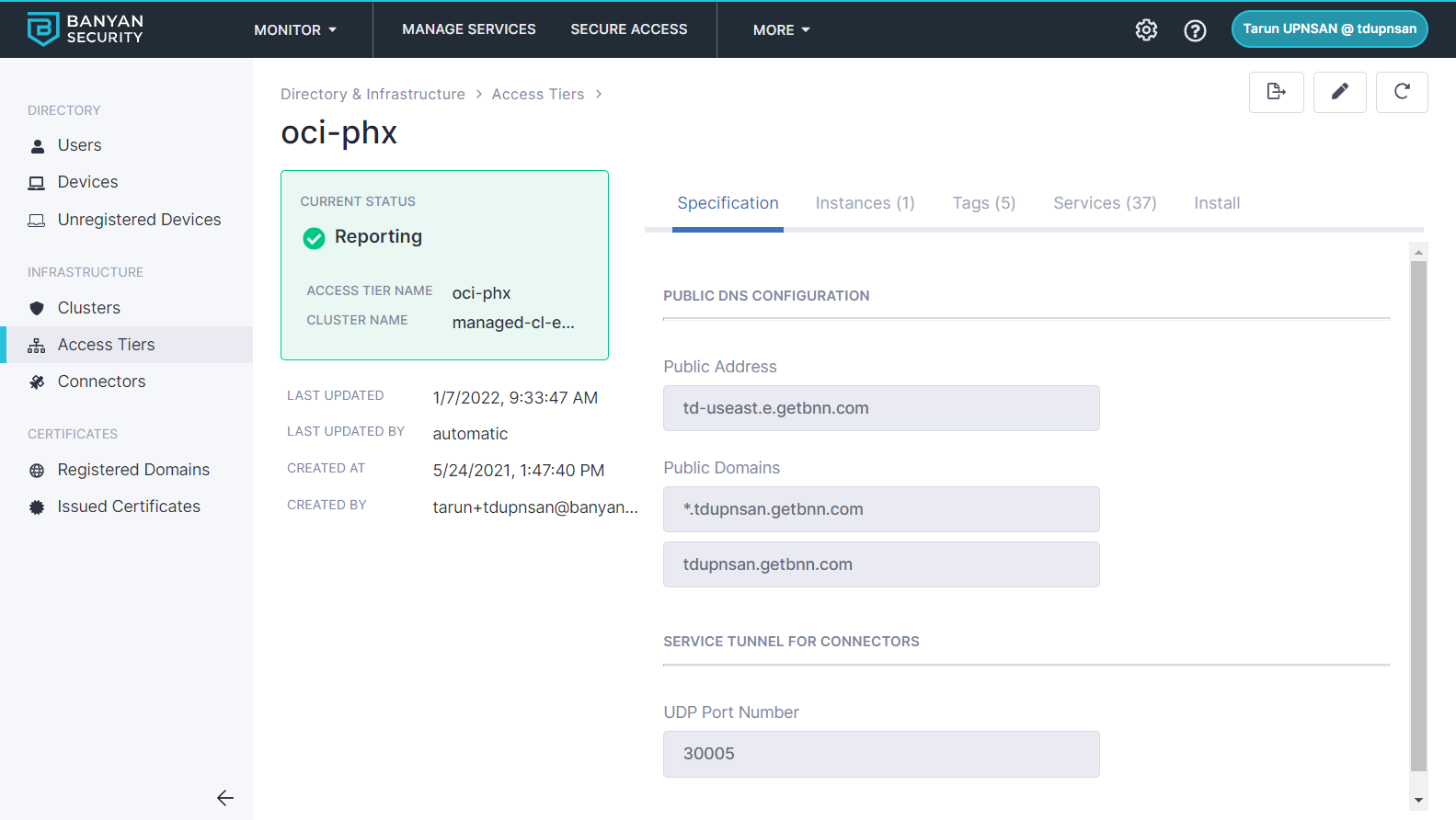Screen dimensions: 1456x820
Task: Open the MORE dropdown menu
Action: (x=782, y=30)
